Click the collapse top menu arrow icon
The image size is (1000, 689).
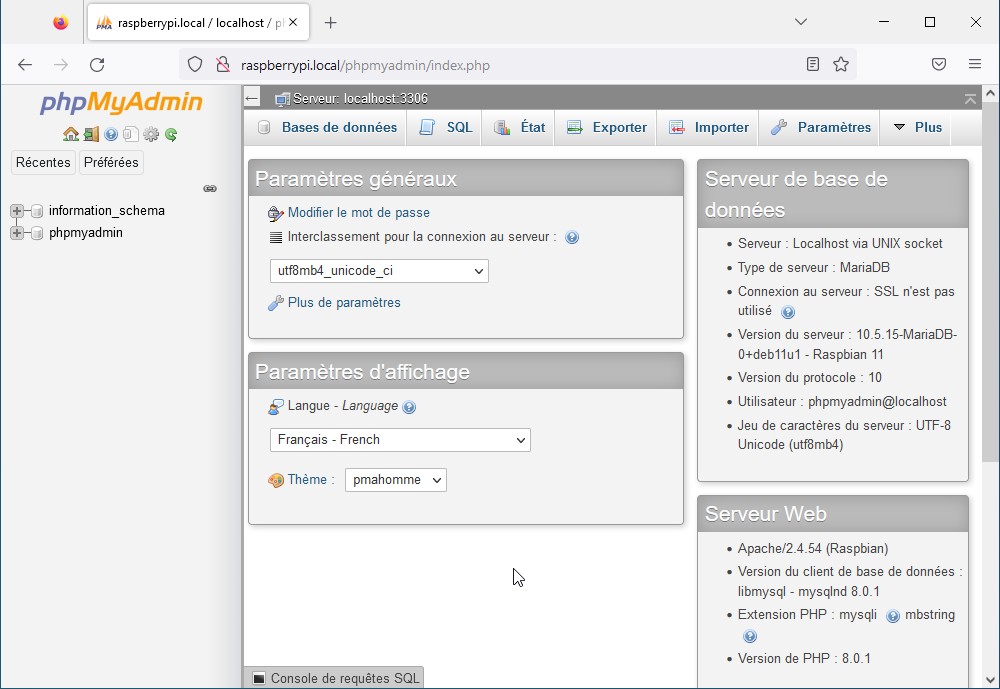click(x=970, y=99)
